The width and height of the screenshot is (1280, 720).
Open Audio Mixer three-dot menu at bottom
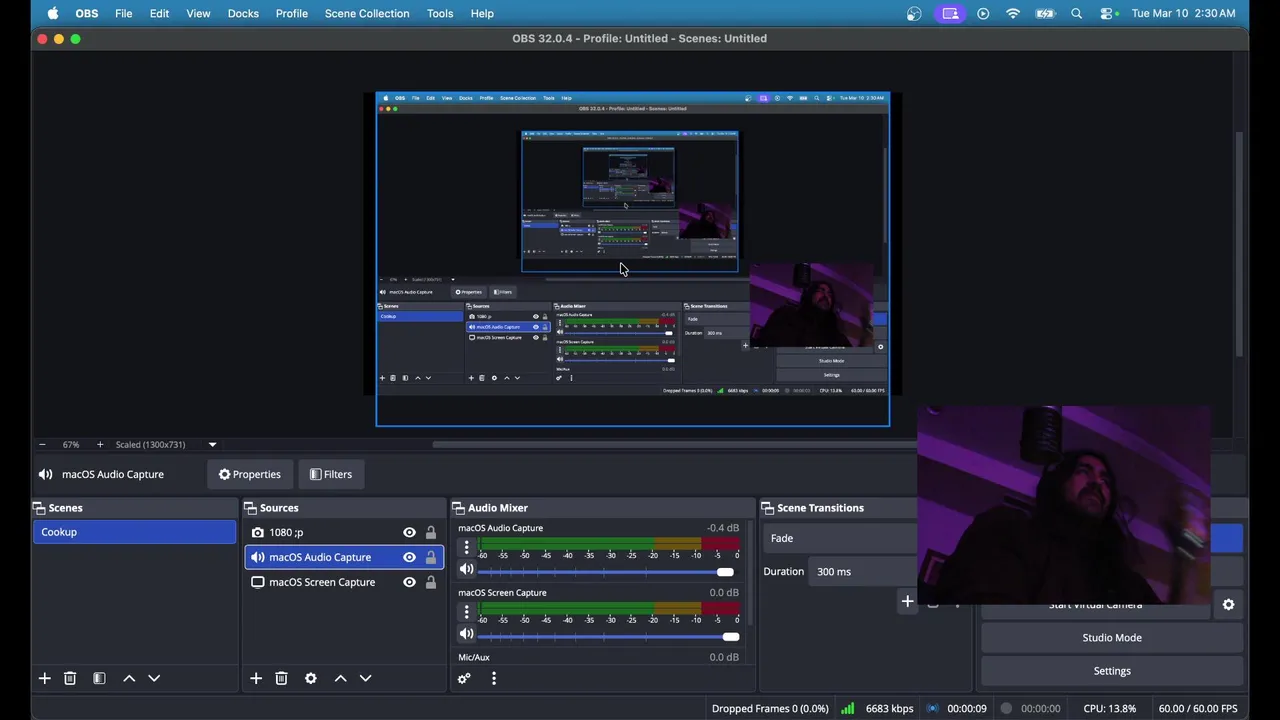(493, 678)
